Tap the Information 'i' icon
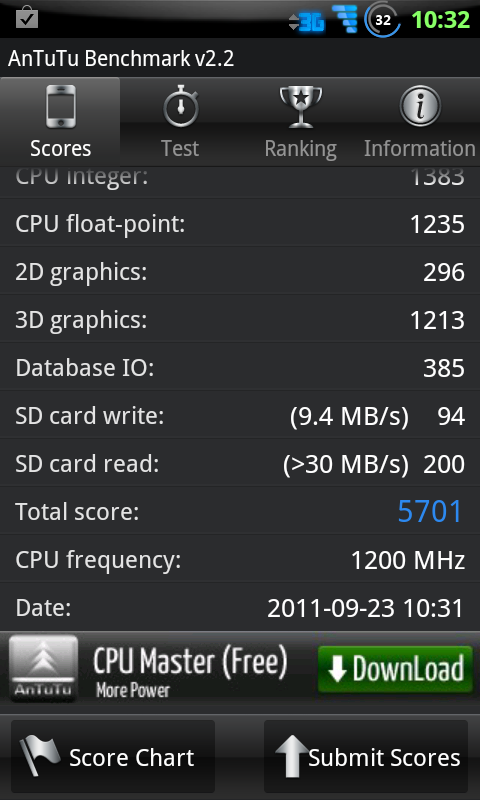This screenshot has width=480, height=800. coord(419,107)
